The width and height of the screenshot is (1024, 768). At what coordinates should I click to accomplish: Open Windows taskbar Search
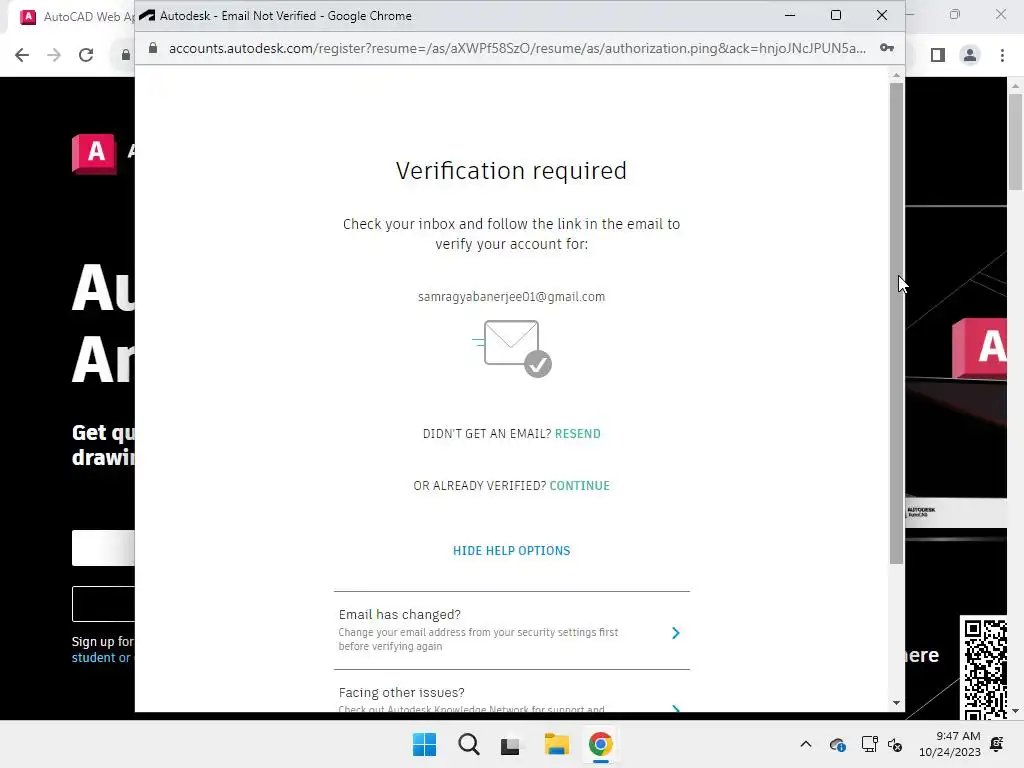(x=468, y=744)
